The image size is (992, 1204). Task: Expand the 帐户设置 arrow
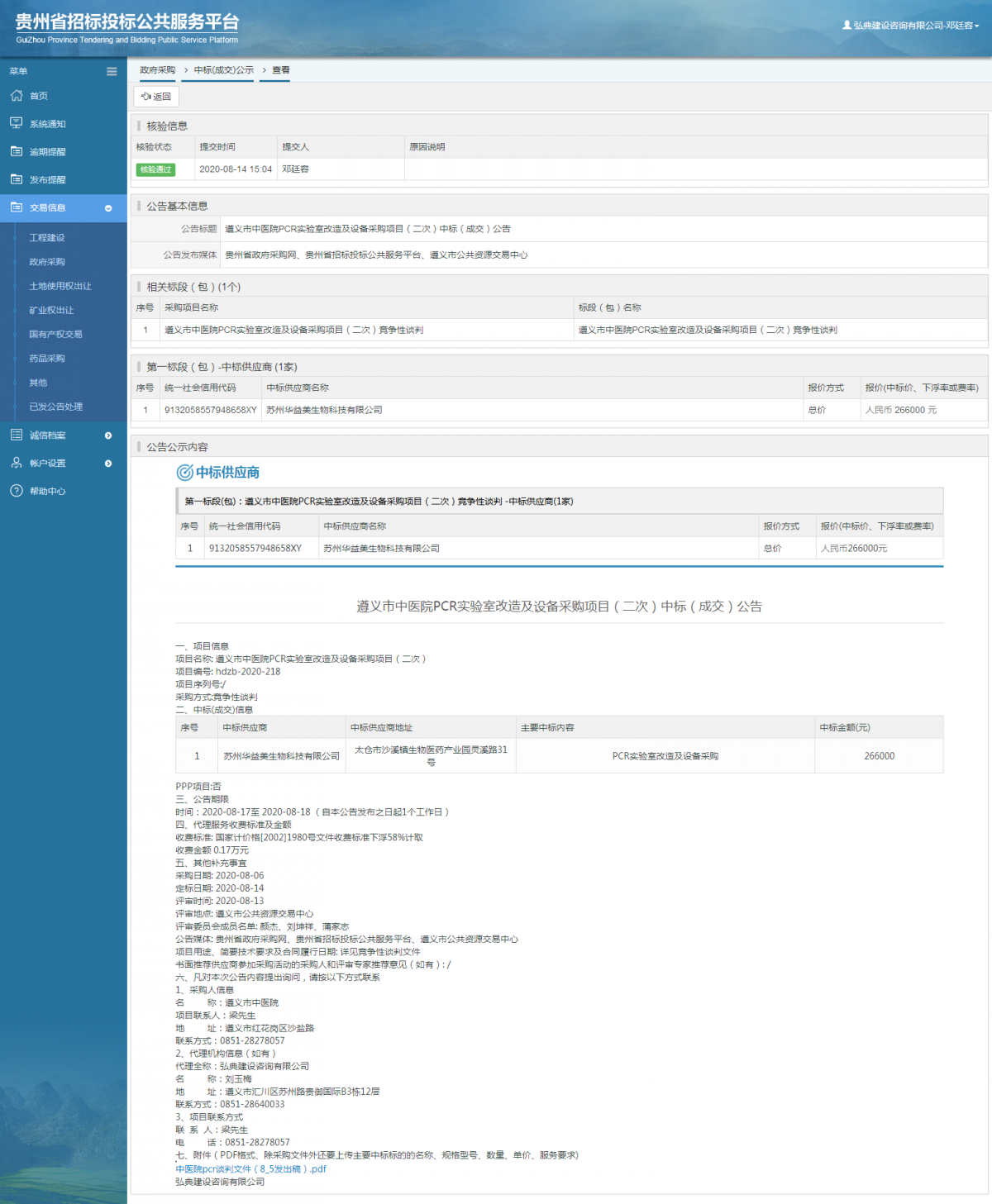click(x=108, y=464)
